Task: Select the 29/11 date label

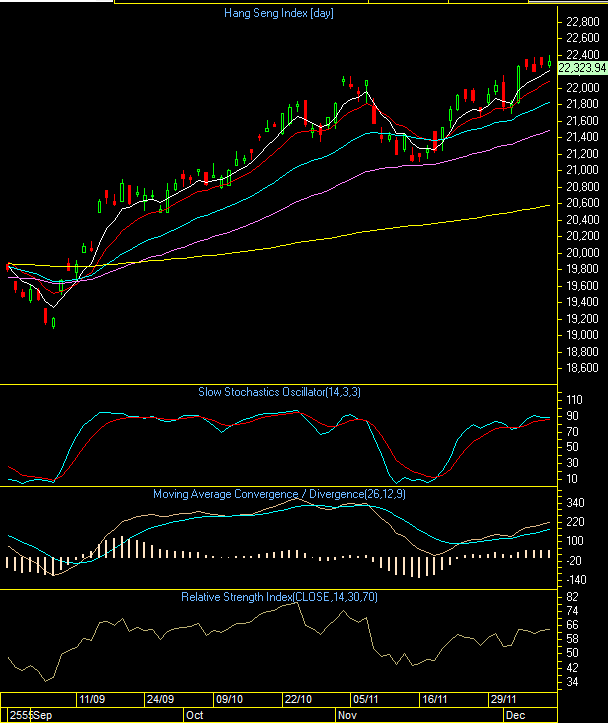Action: (503, 699)
